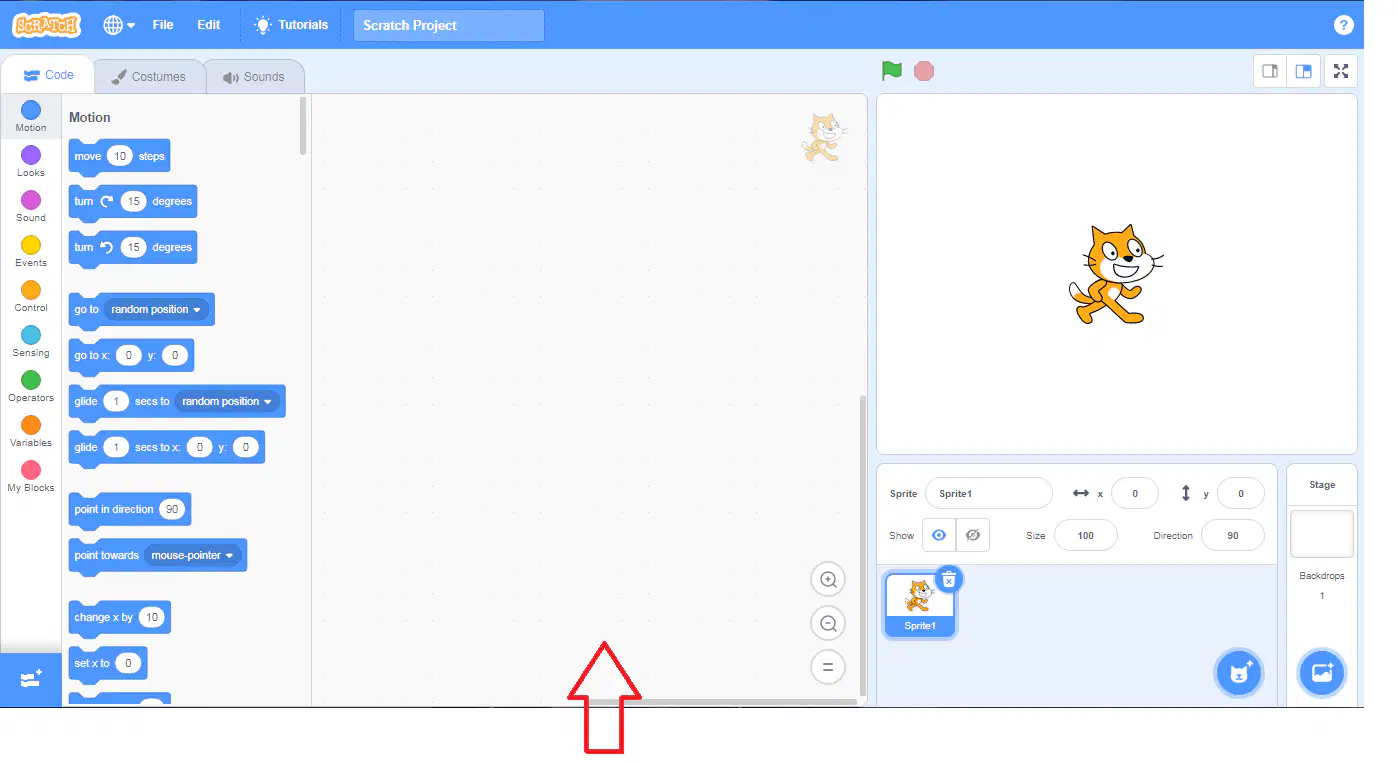Open the File menu
1398x762 pixels.
[163, 25]
